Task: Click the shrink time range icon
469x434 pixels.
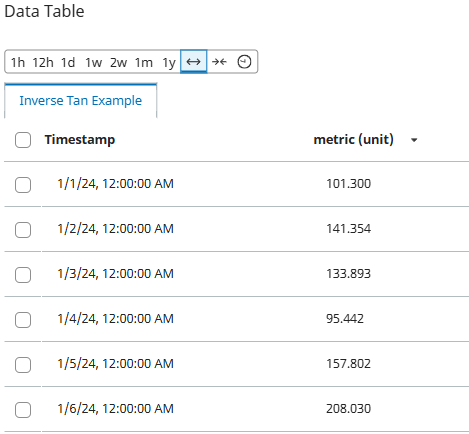Action: pyautogui.click(x=219, y=62)
